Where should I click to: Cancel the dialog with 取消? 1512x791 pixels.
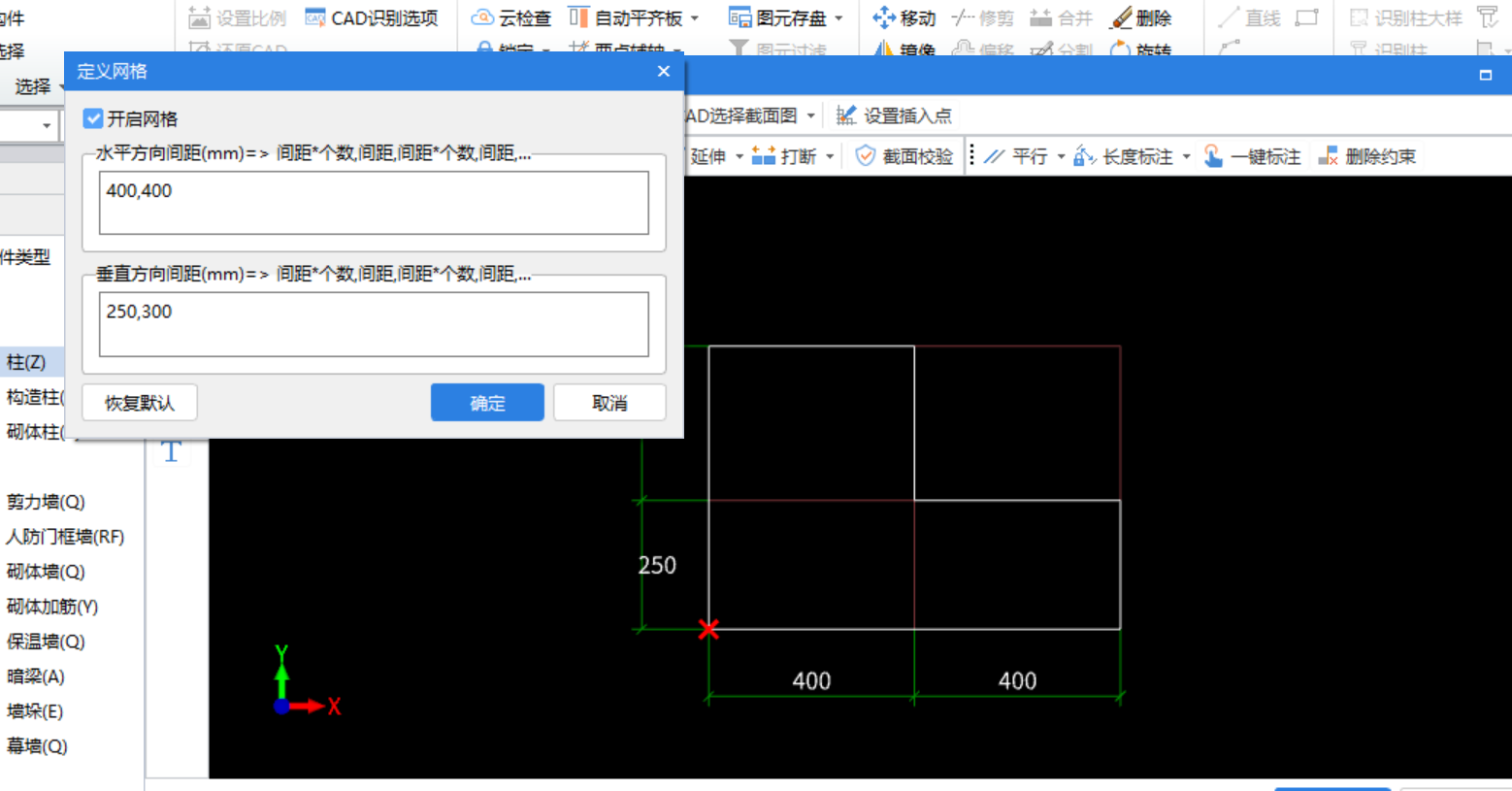tap(609, 403)
